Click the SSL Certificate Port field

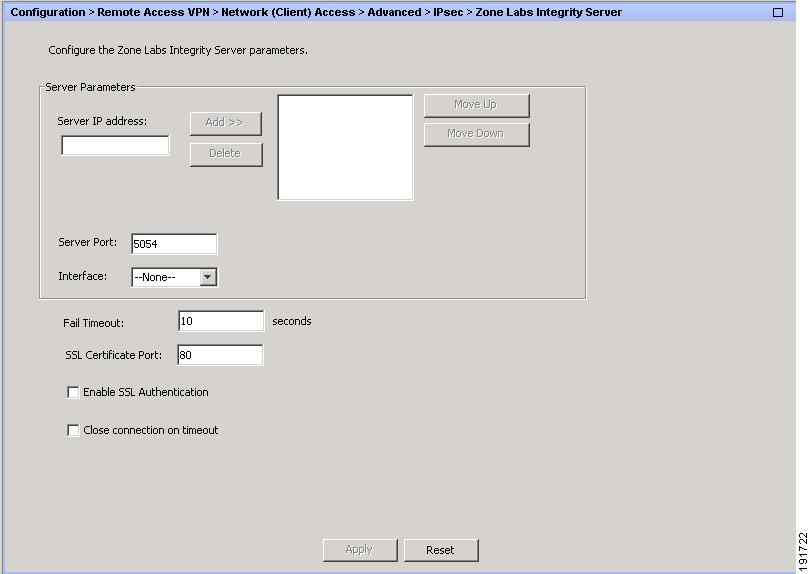220,355
